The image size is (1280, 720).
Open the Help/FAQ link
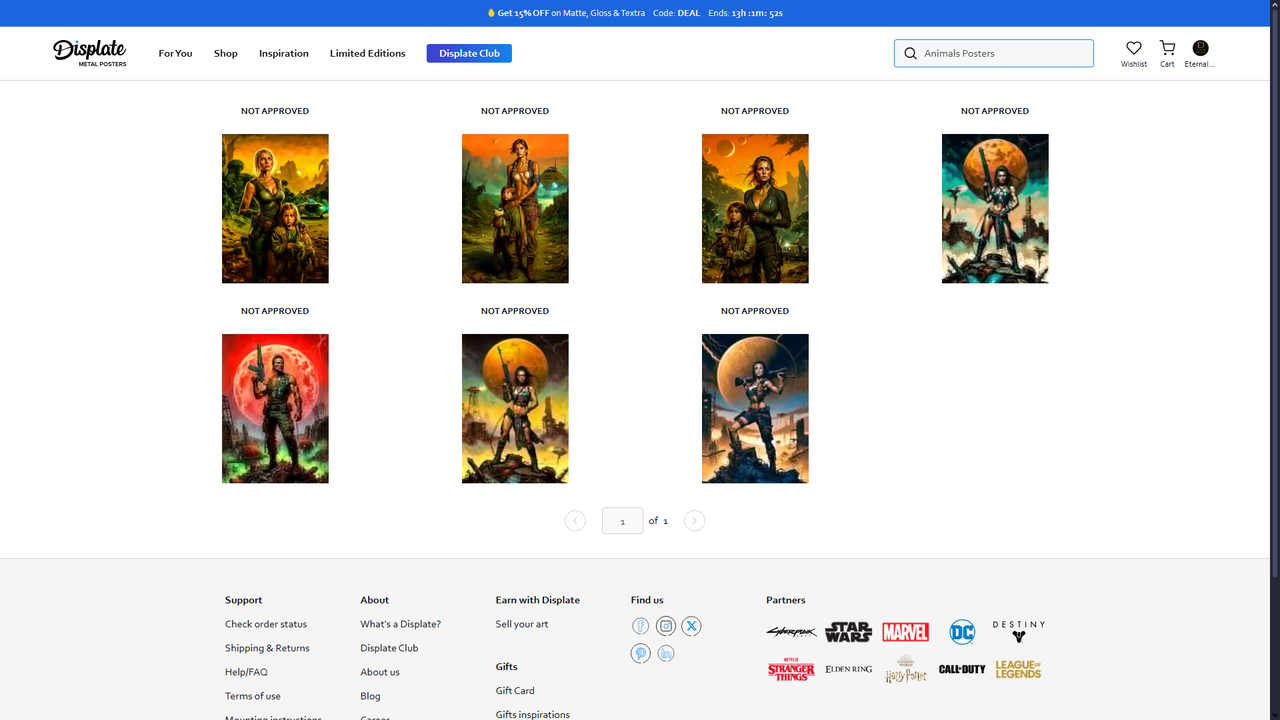[x=246, y=672]
